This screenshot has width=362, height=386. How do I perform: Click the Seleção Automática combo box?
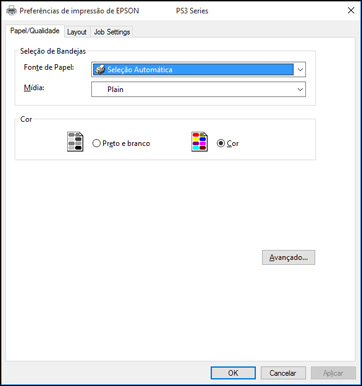coord(198,70)
